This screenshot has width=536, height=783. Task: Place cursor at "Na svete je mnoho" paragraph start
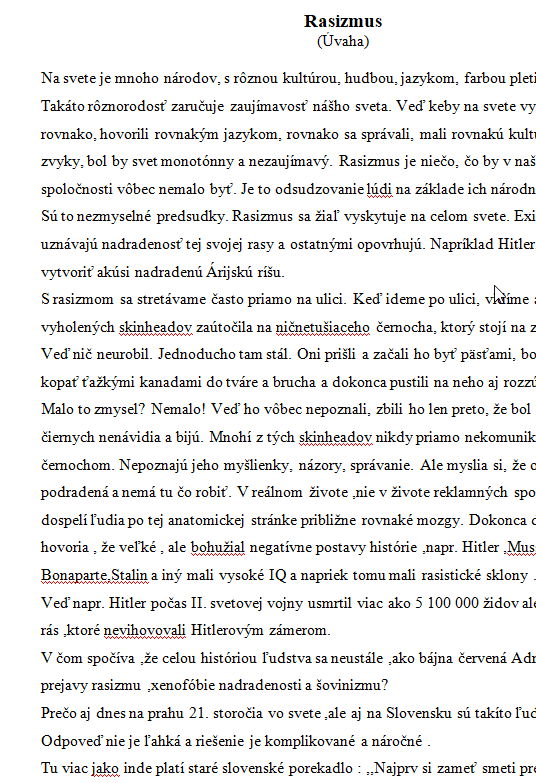click(42, 78)
